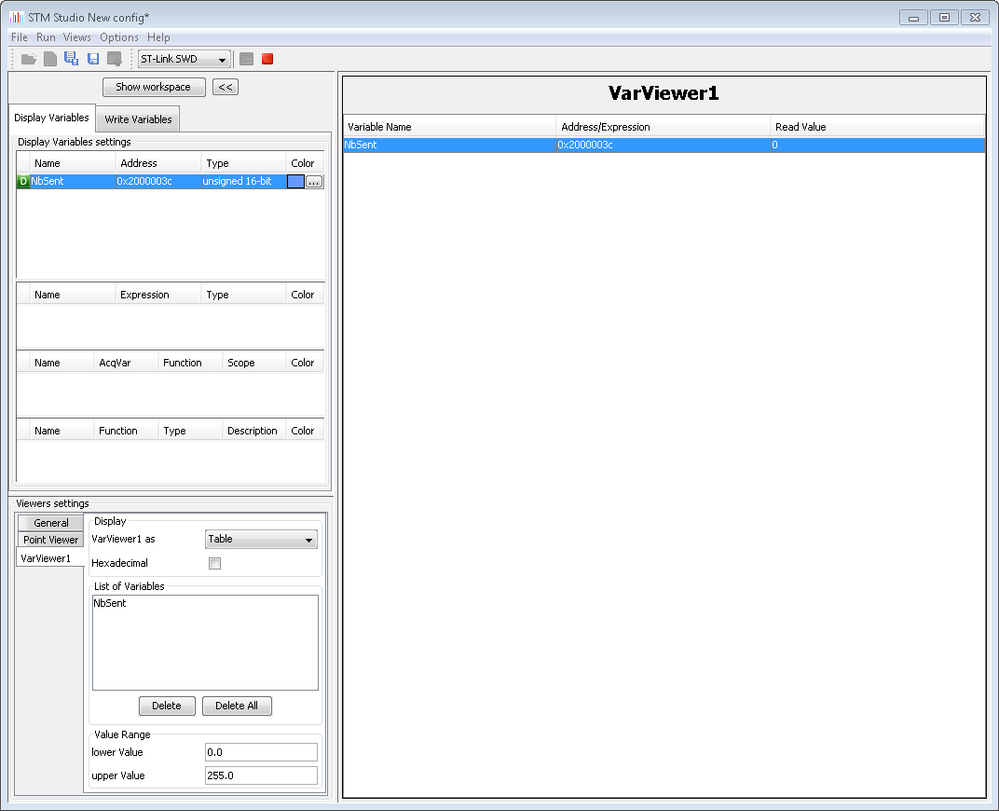999x811 pixels.
Task: Click the Show workspace button
Action: click(154, 87)
